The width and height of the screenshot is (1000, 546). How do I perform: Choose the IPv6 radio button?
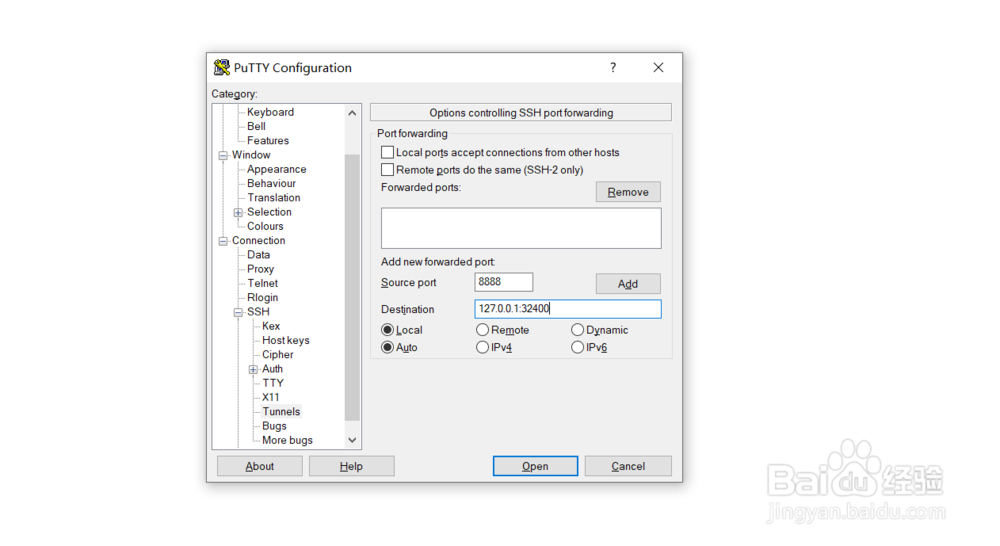(577, 348)
